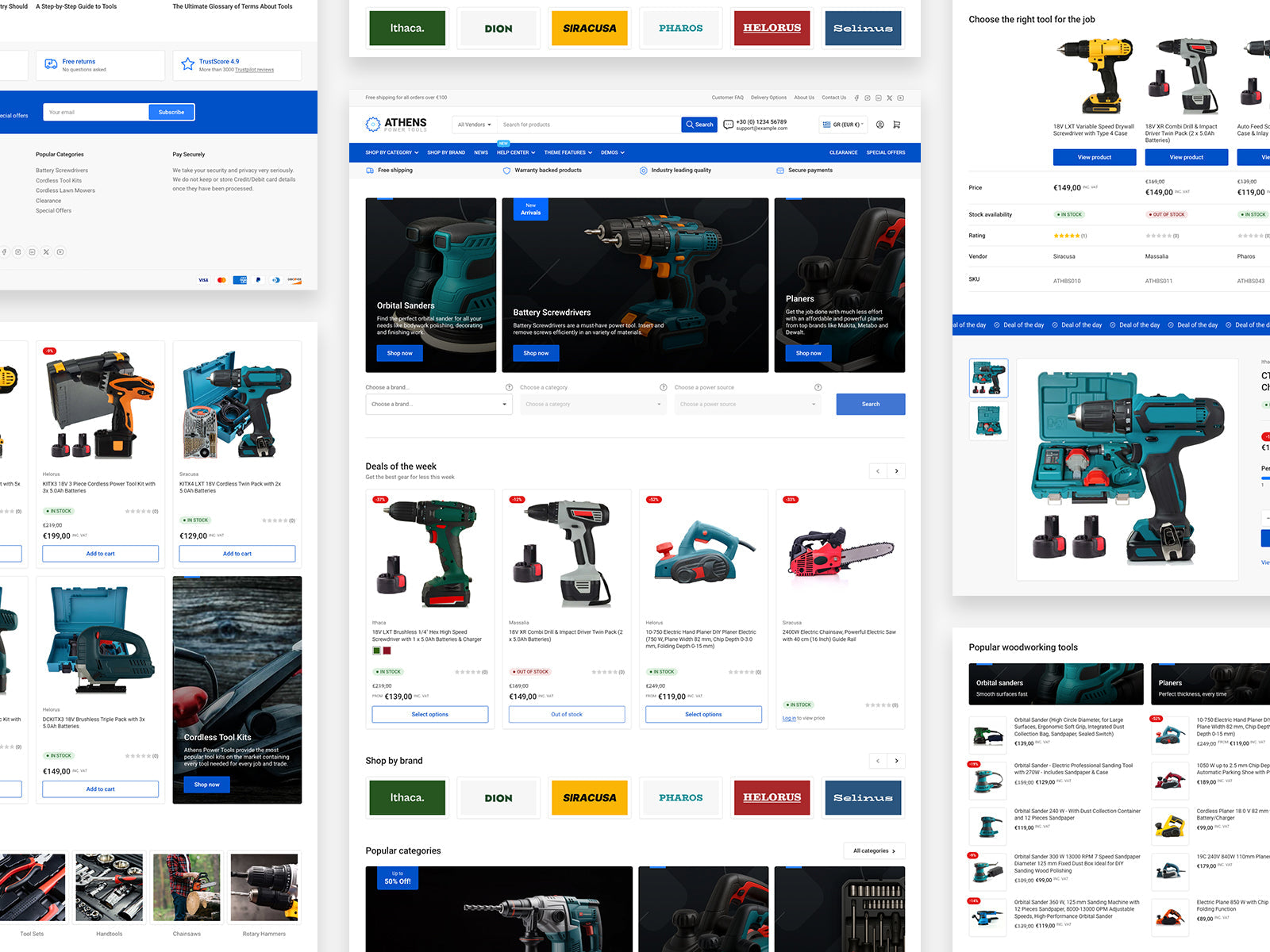
Task: Open All categories link in Popular categories
Action: point(874,851)
